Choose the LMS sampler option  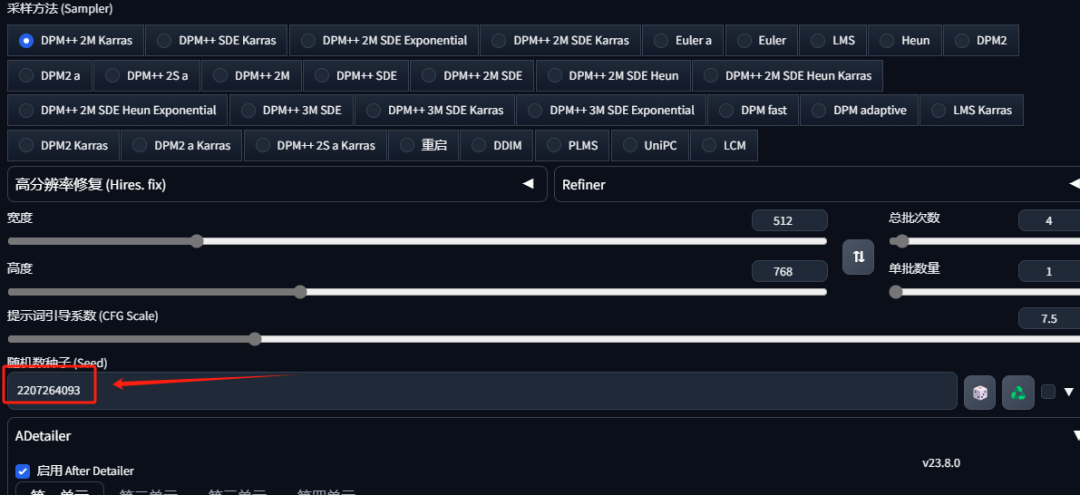(x=833, y=41)
